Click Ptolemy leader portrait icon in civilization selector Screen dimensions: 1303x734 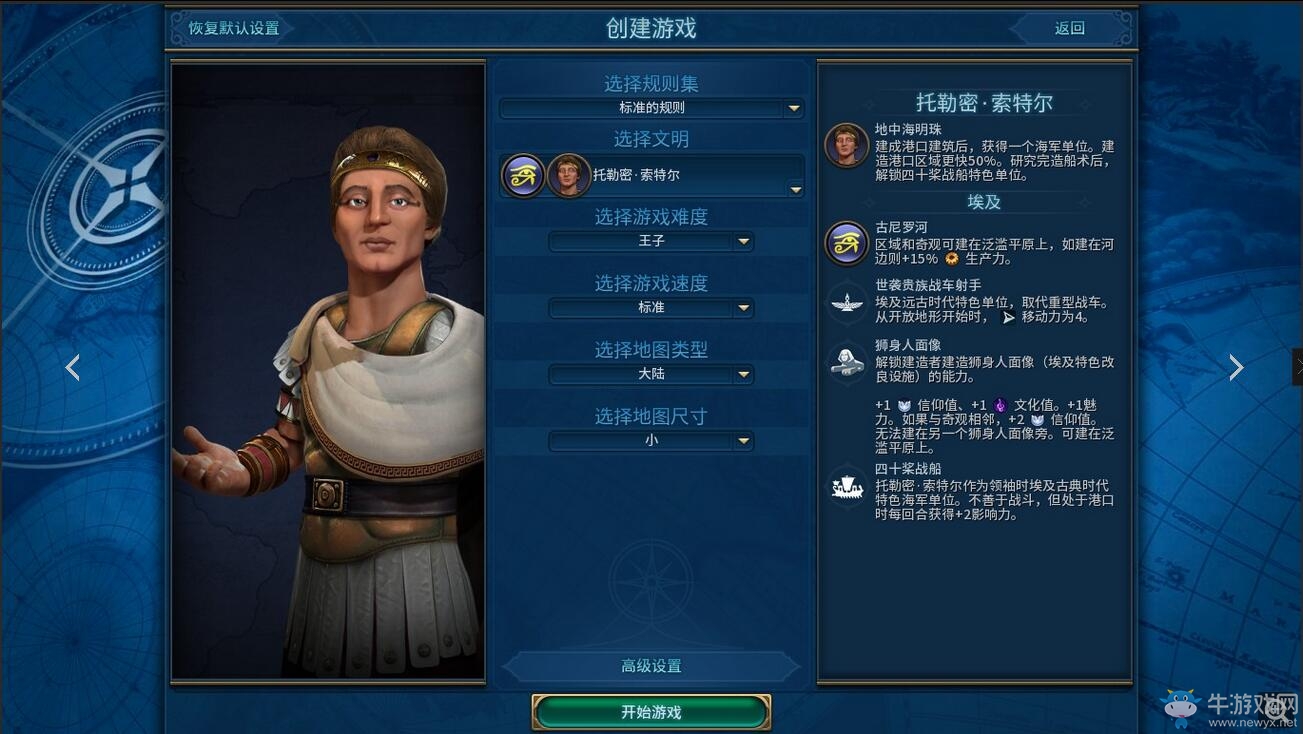point(568,176)
